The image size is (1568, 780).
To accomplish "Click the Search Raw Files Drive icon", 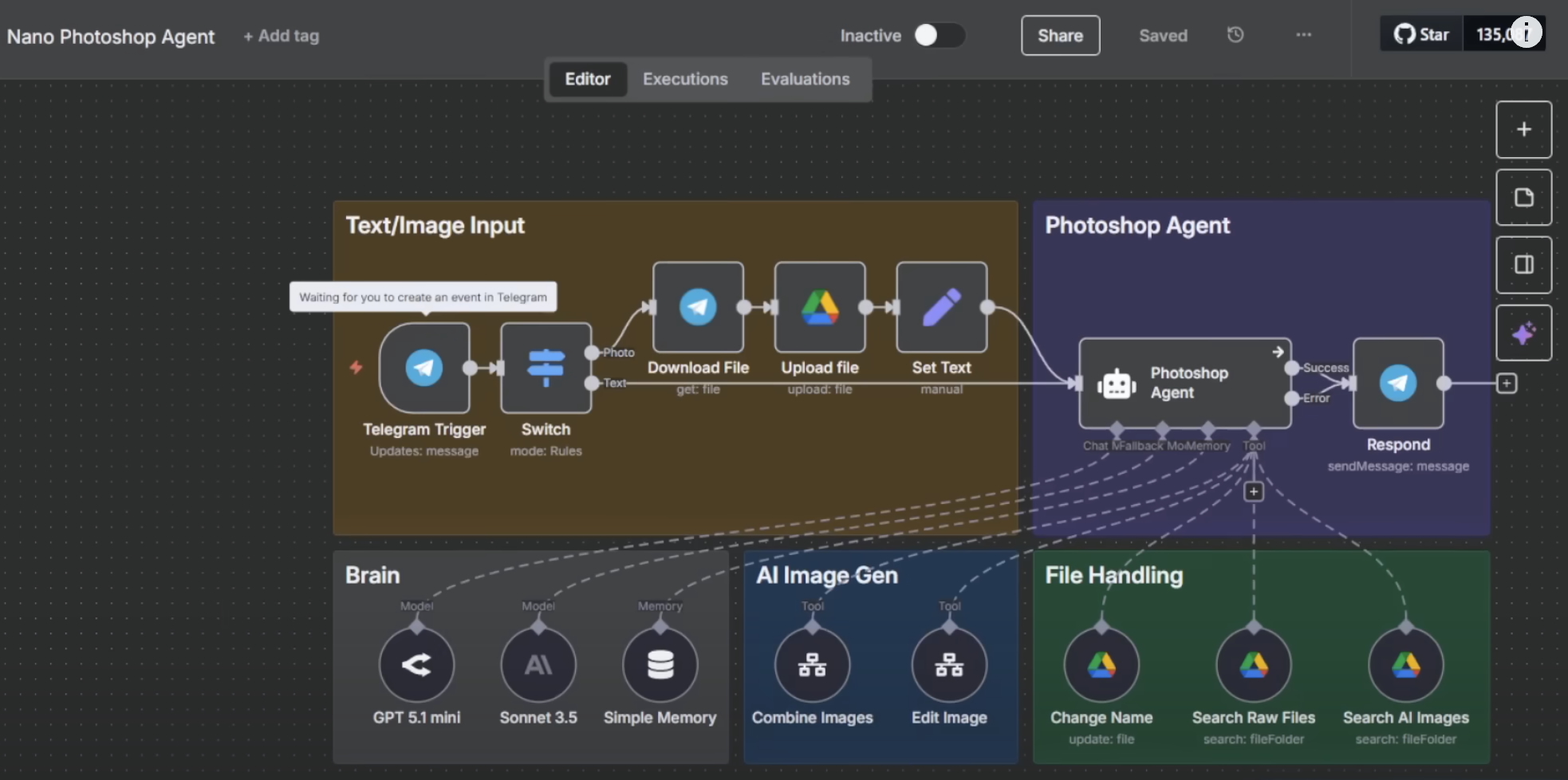I will [x=1253, y=664].
